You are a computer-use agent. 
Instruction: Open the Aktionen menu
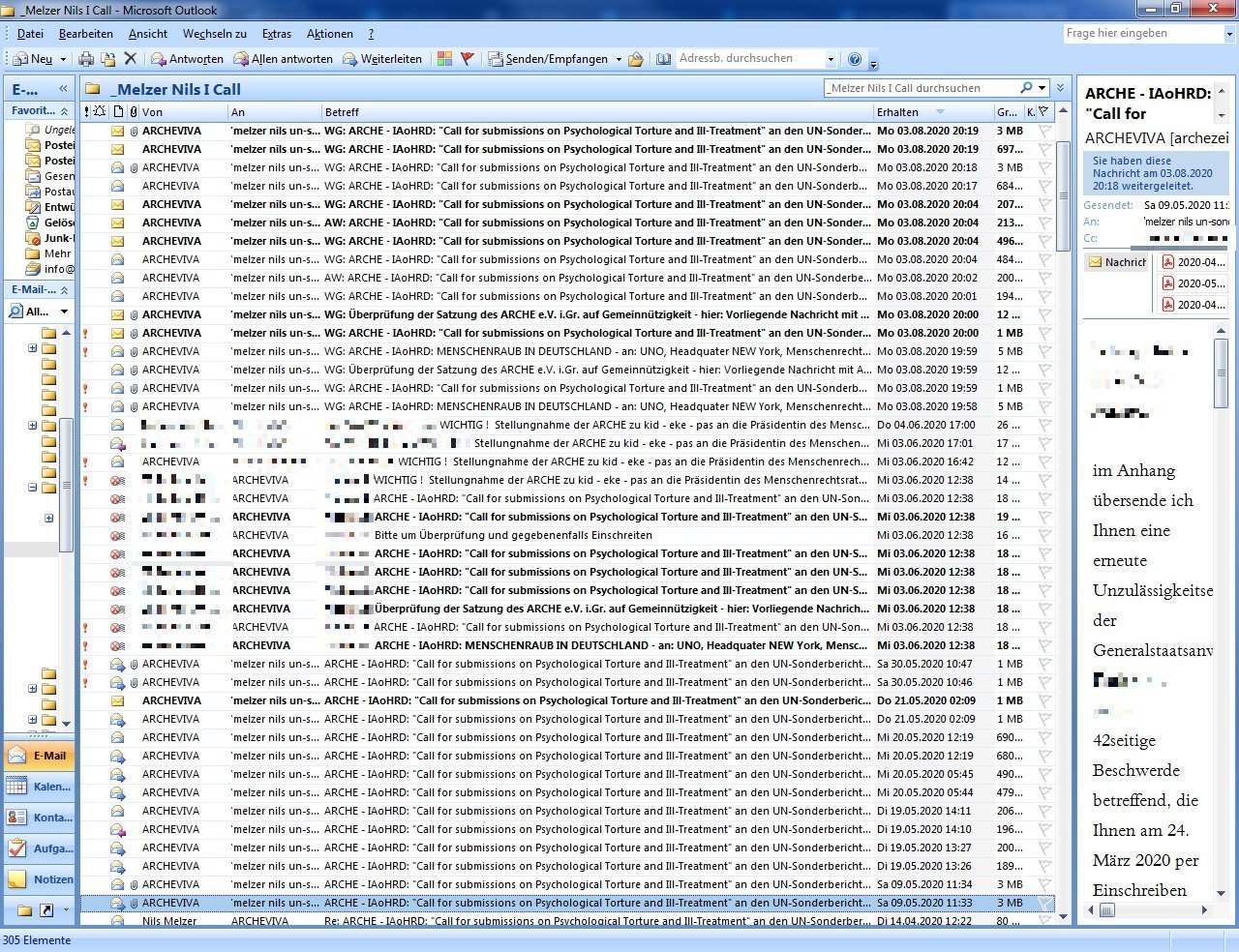tap(330, 33)
